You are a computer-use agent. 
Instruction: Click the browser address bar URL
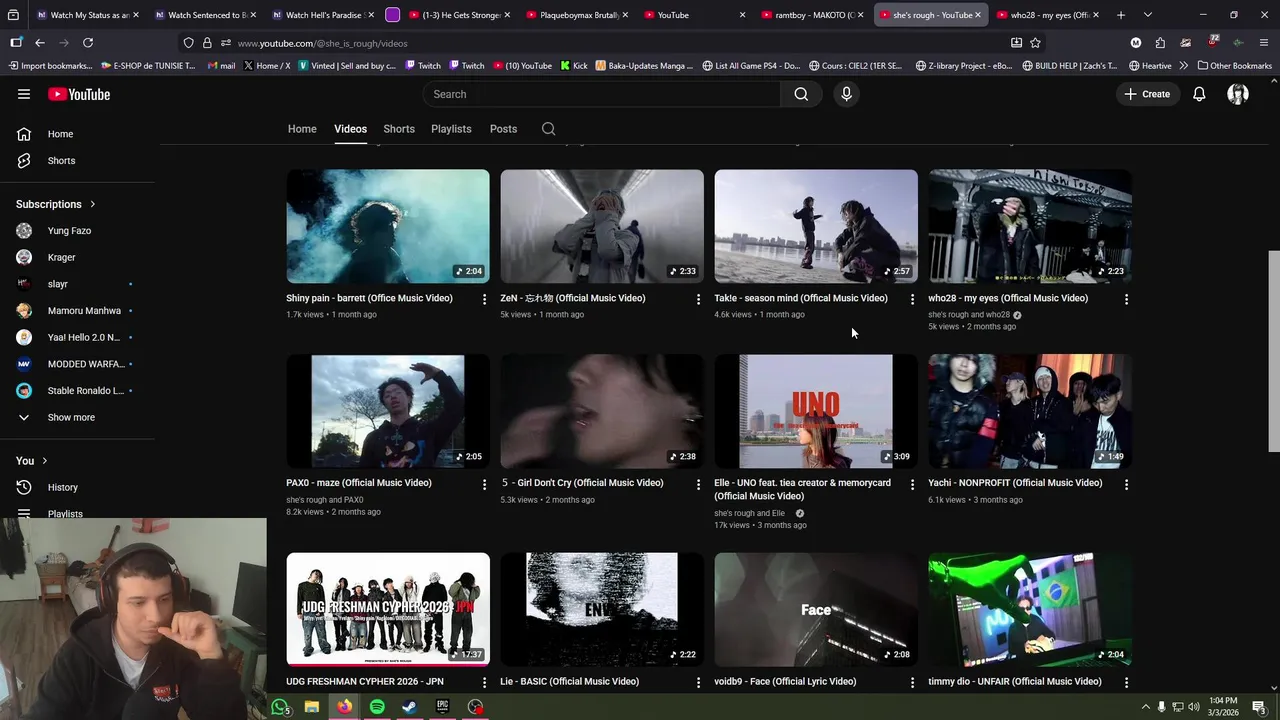(322, 43)
